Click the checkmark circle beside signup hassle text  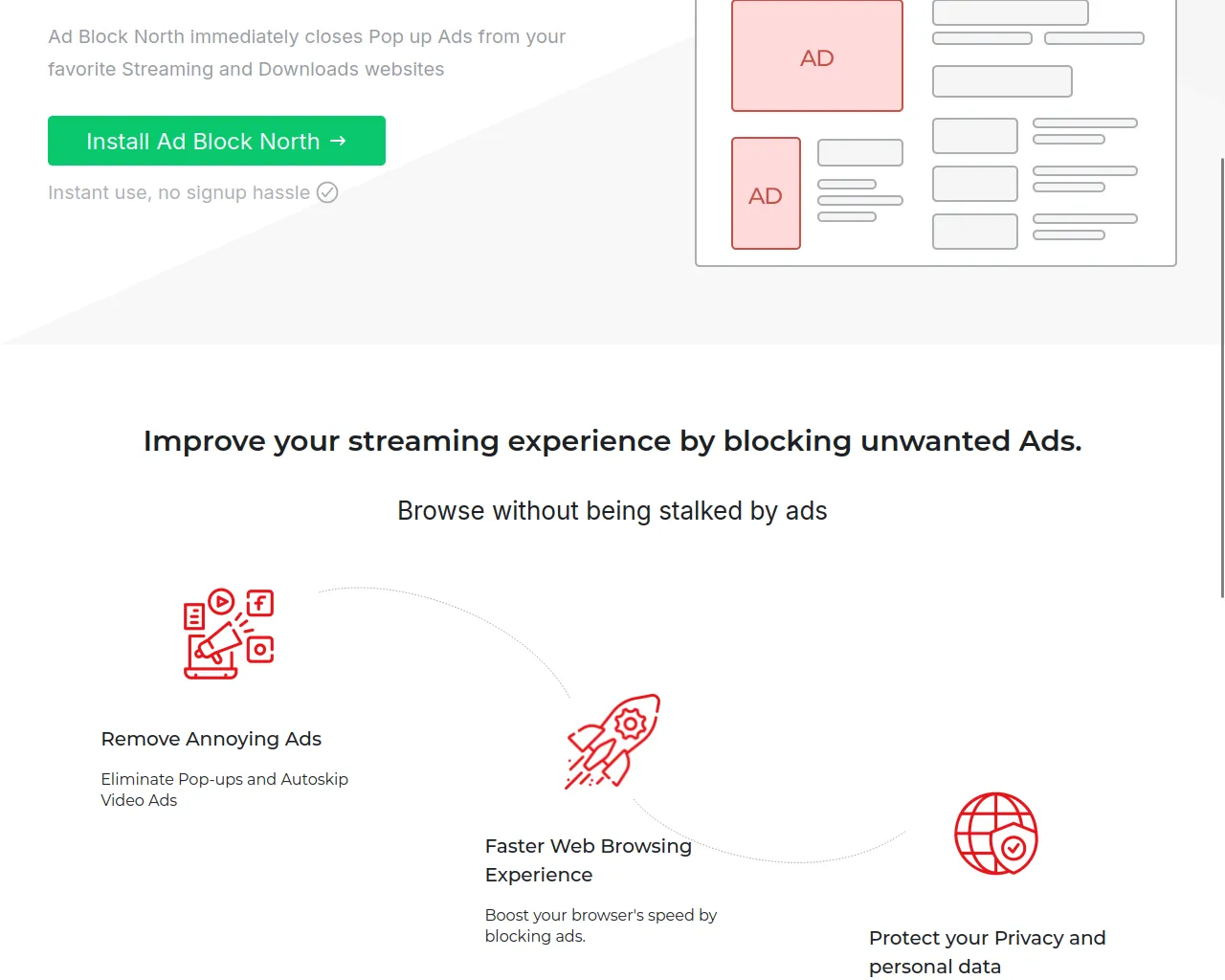pos(327,192)
